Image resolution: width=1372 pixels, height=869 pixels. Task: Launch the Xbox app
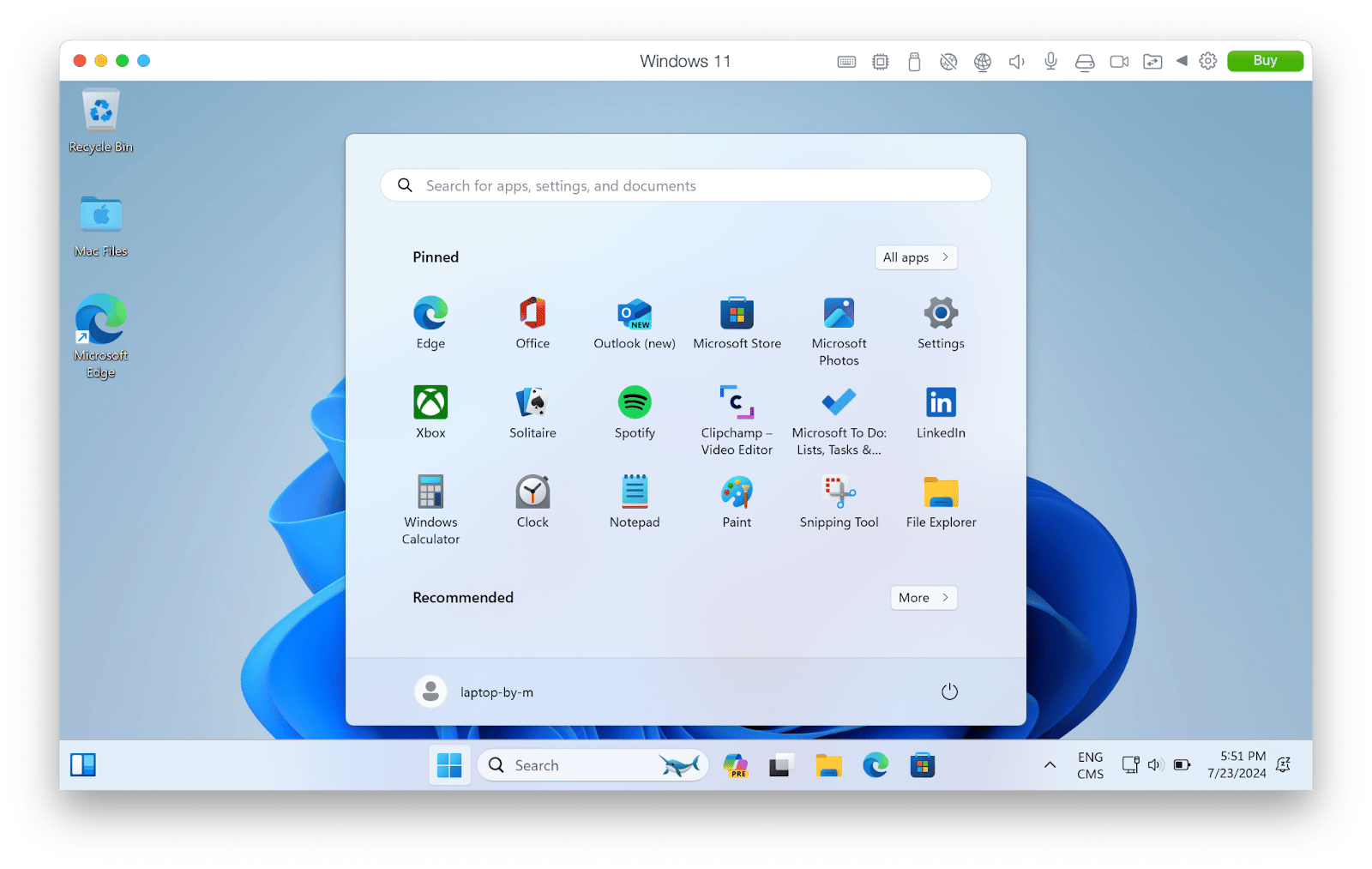click(x=430, y=412)
